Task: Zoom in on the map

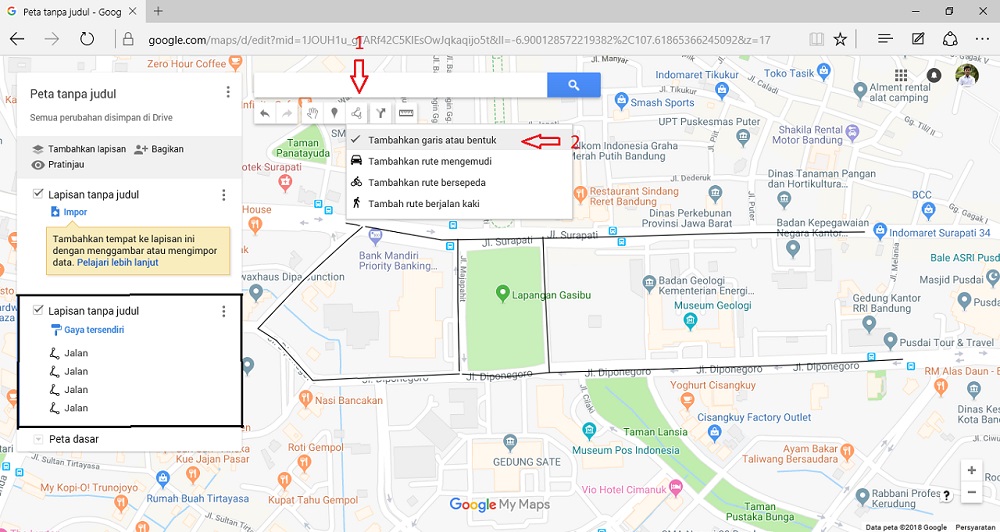Action: [971, 470]
